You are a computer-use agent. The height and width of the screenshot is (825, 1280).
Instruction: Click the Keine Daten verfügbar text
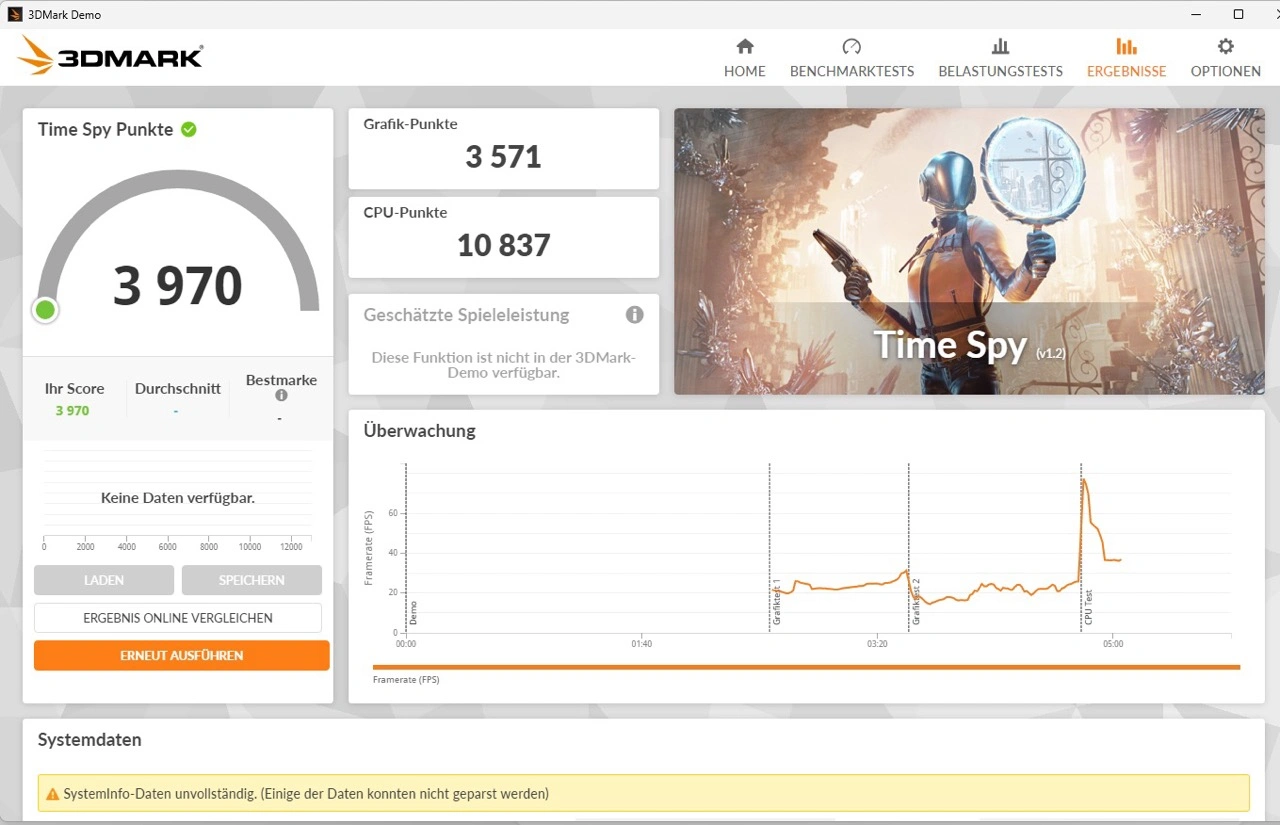tap(178, 497)
